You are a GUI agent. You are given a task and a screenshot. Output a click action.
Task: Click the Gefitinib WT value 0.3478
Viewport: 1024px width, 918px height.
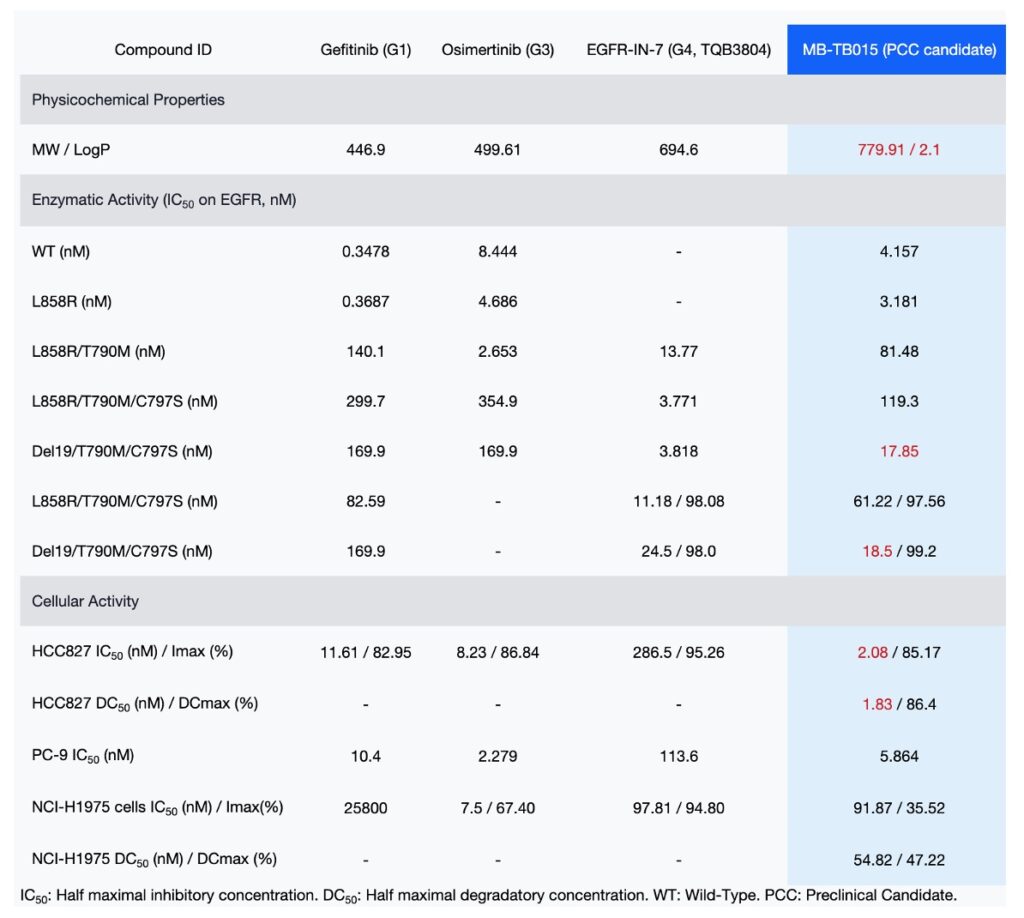(x=365, y=251)
